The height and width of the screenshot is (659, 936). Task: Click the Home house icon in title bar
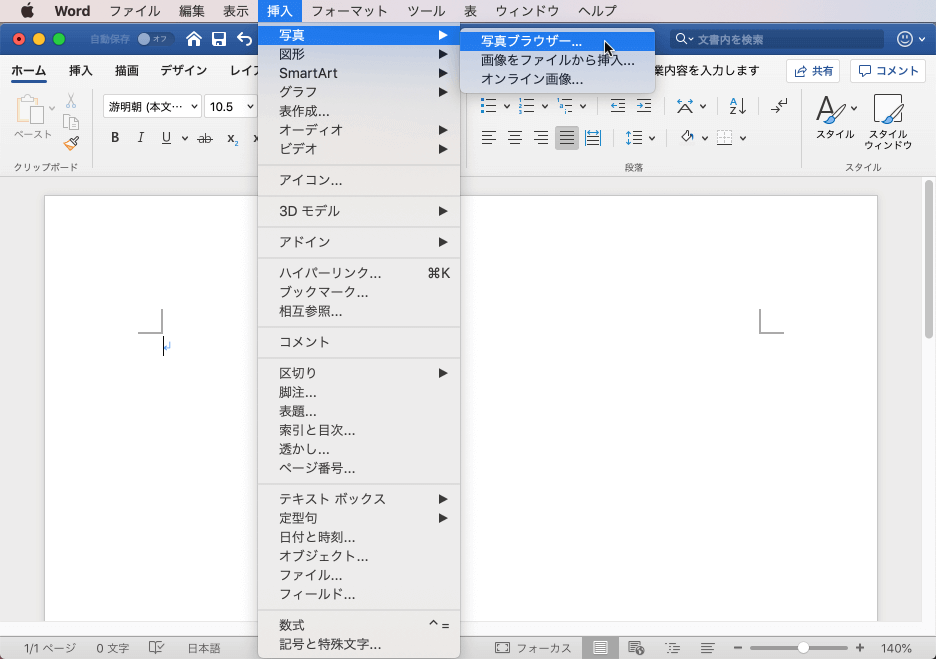193,39
